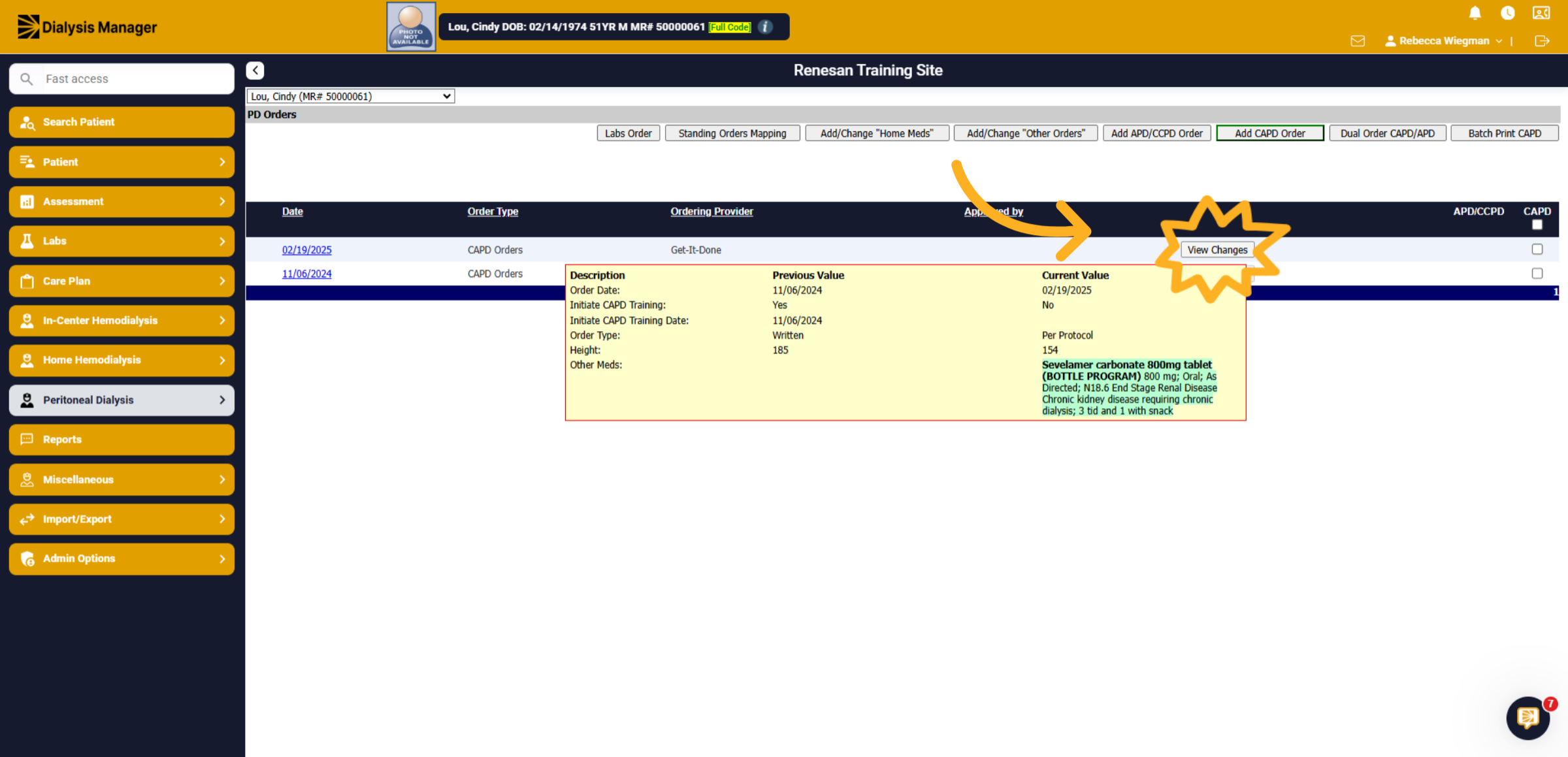
Task: Open Search Patient menu item
Action: coord(122,122)
